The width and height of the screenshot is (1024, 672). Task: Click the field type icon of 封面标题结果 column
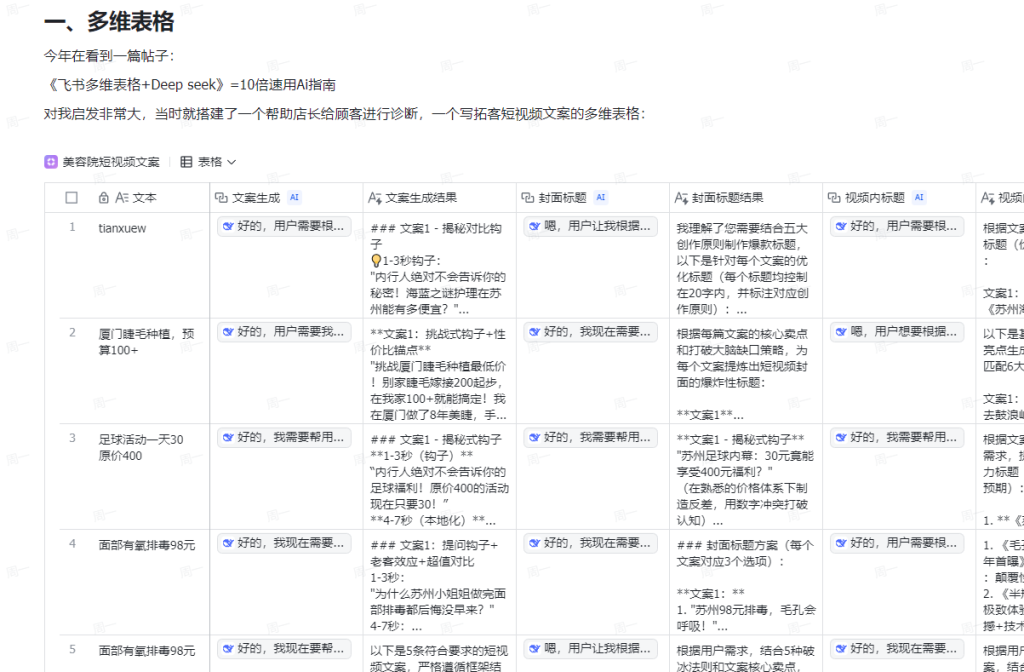682,198
